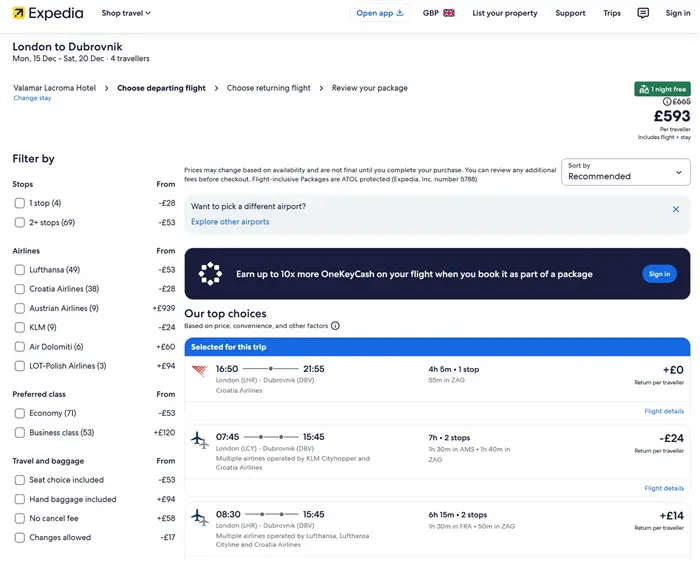The height and width of the screenshot is (561, 700).
Task: Click the info icon next to £665 price
Action: tap(667, 102)
